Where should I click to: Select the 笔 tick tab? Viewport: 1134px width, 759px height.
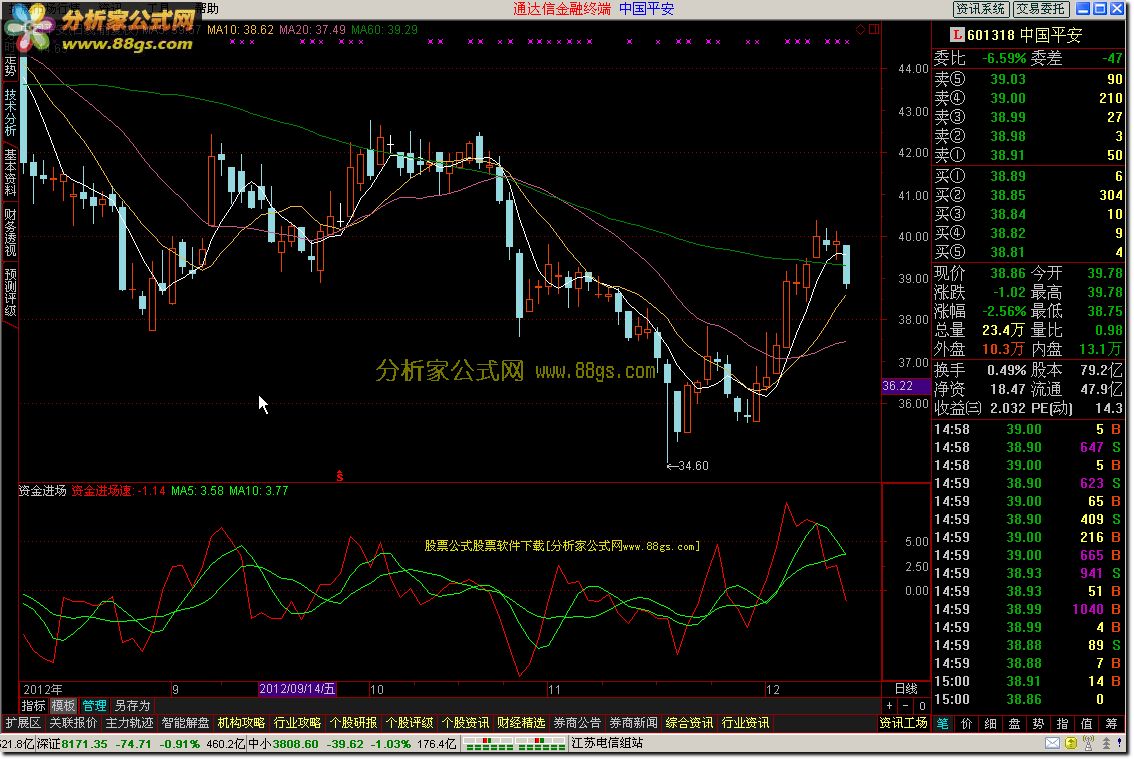942,724
